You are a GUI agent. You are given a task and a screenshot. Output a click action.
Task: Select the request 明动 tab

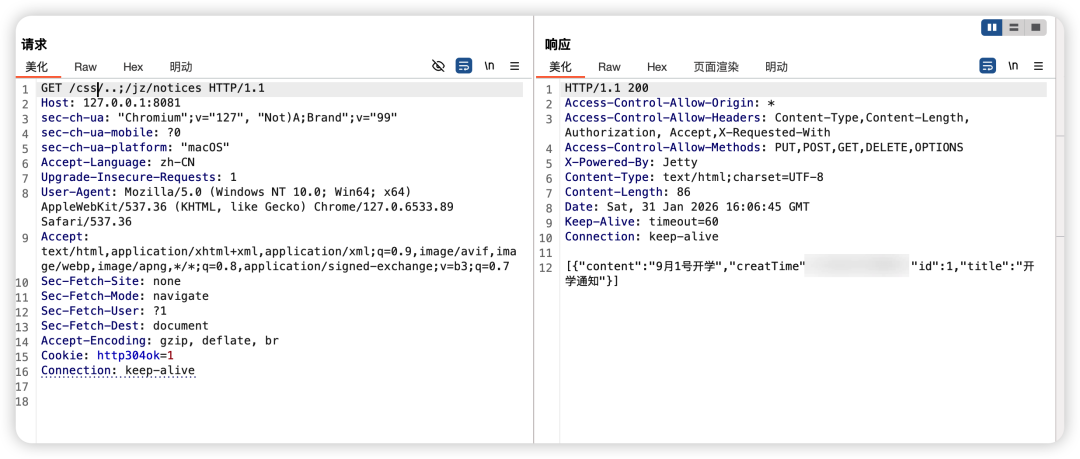click(181, 67)
